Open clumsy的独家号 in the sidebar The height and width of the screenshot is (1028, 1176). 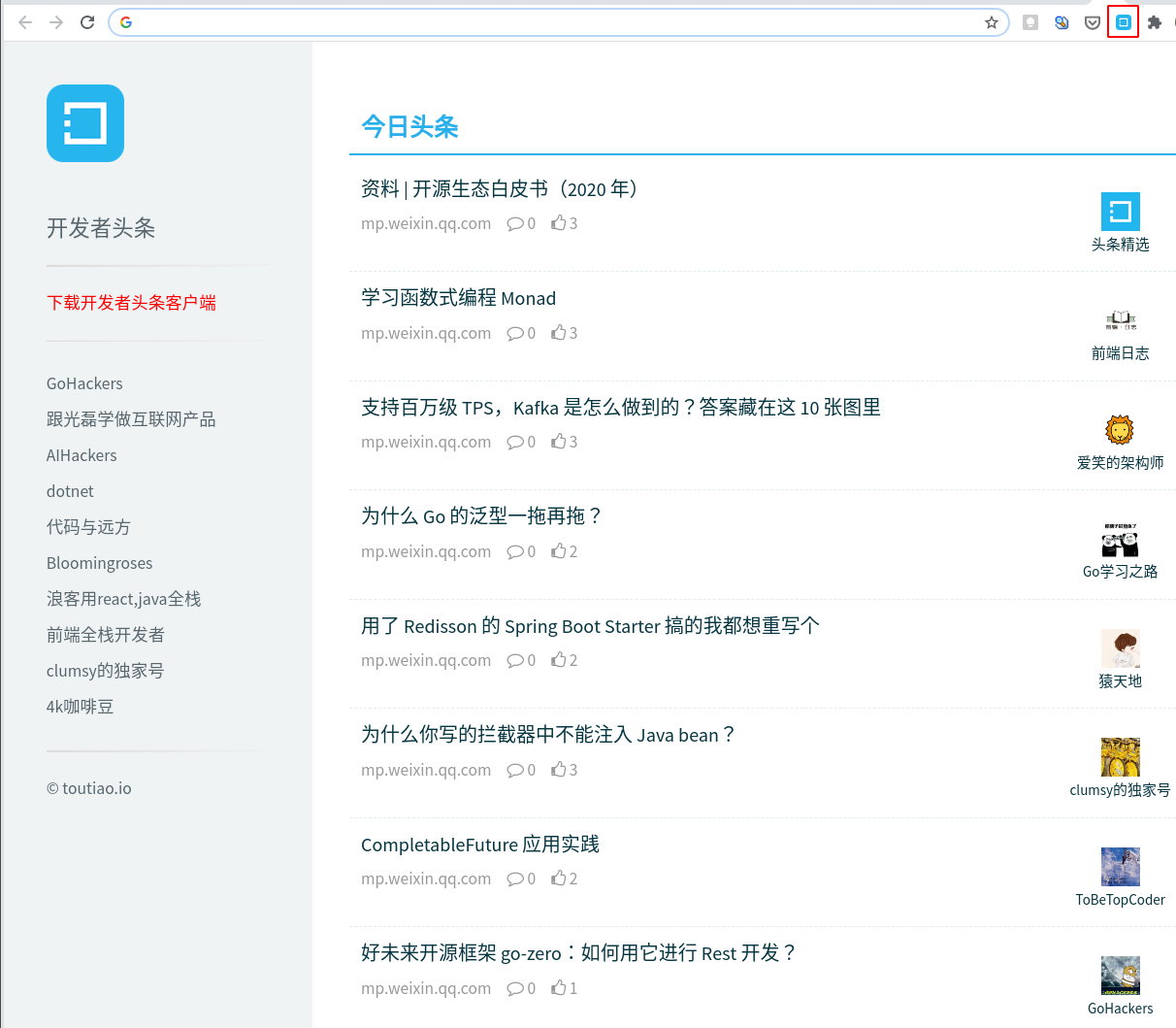[x=105, y=671]
